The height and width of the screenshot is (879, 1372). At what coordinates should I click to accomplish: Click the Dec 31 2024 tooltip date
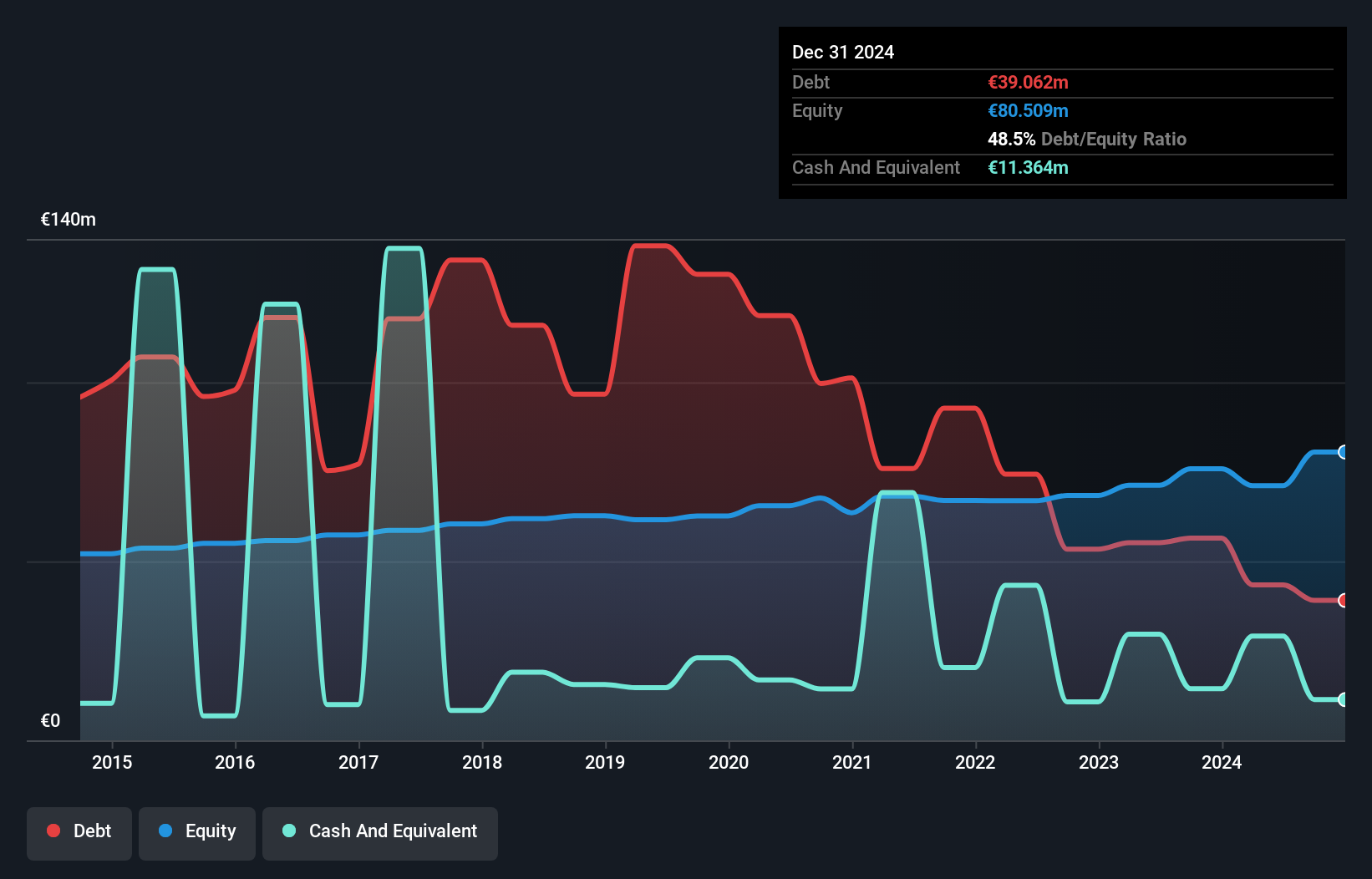point(843,52)
